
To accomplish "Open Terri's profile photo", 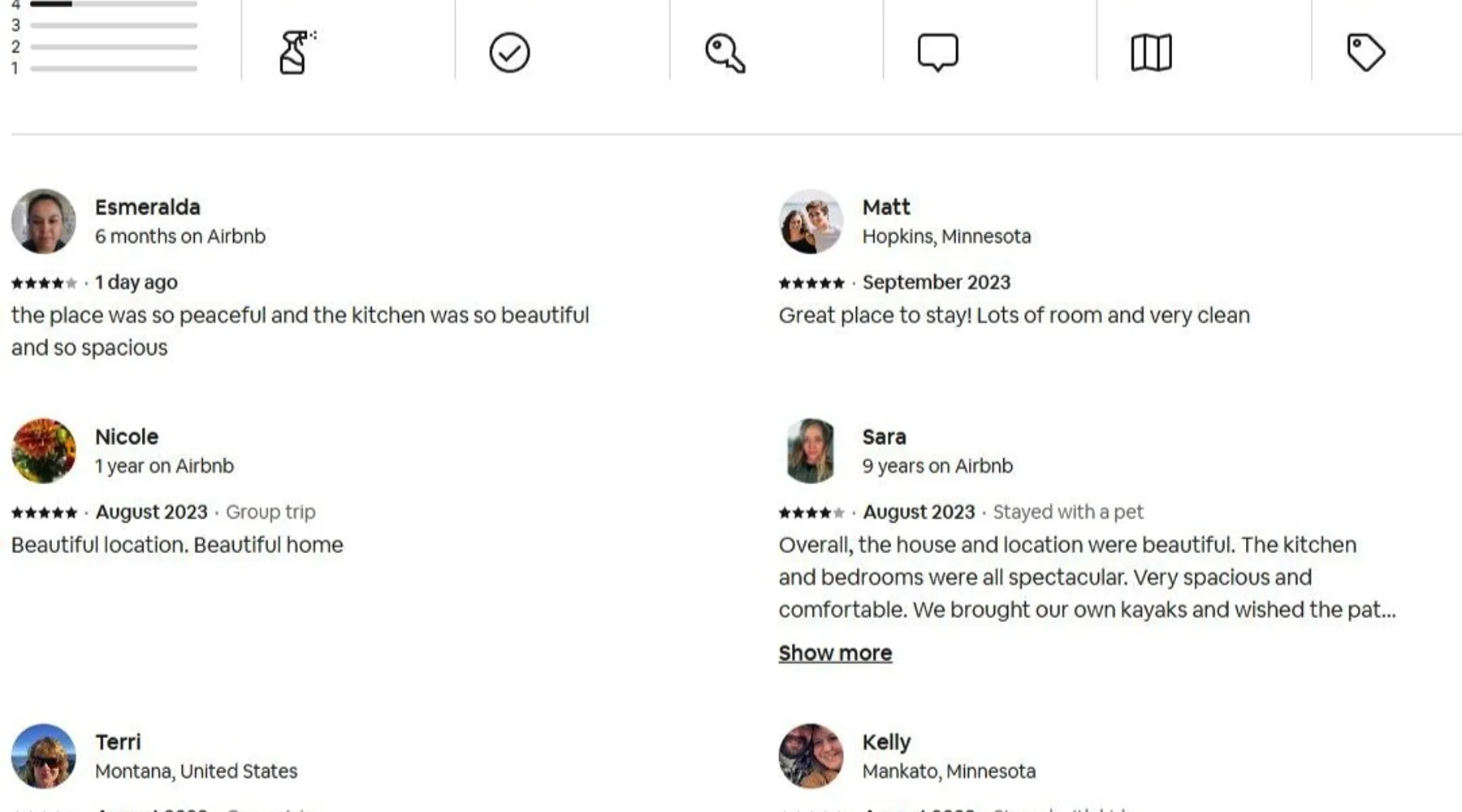I will 44,756.
